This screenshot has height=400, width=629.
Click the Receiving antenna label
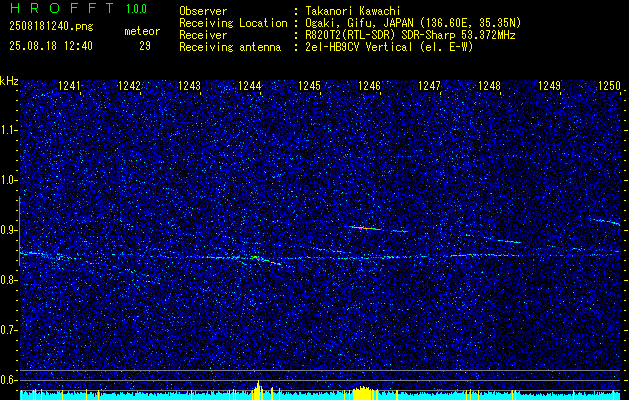[230, 47]
